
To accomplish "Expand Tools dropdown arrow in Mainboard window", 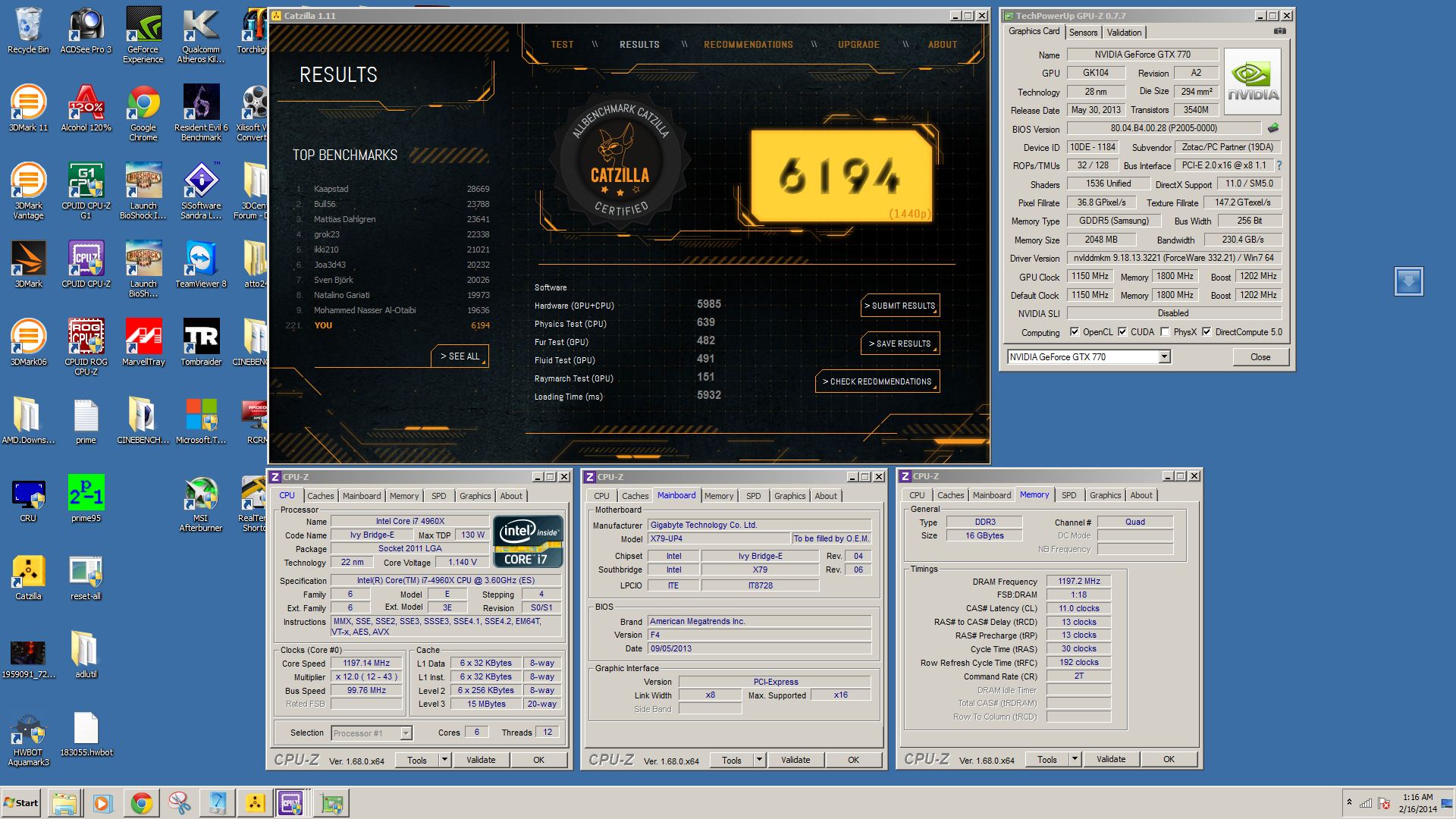I will point(759,760).
